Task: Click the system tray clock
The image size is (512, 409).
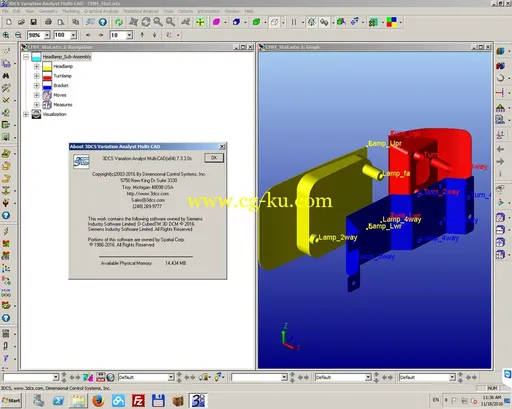Action: (x=491, y=400)
